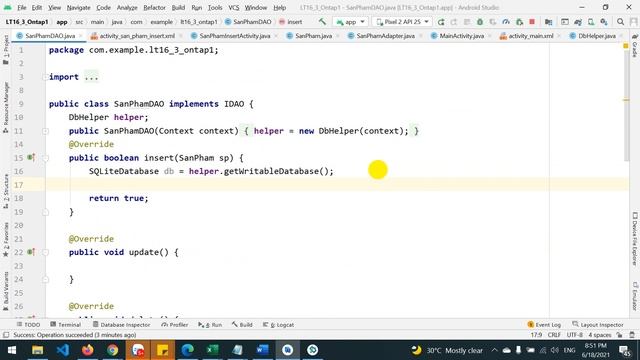Click the Make Project hammer icon
This screenshot has height=360, width=640.
click(322, 22)
